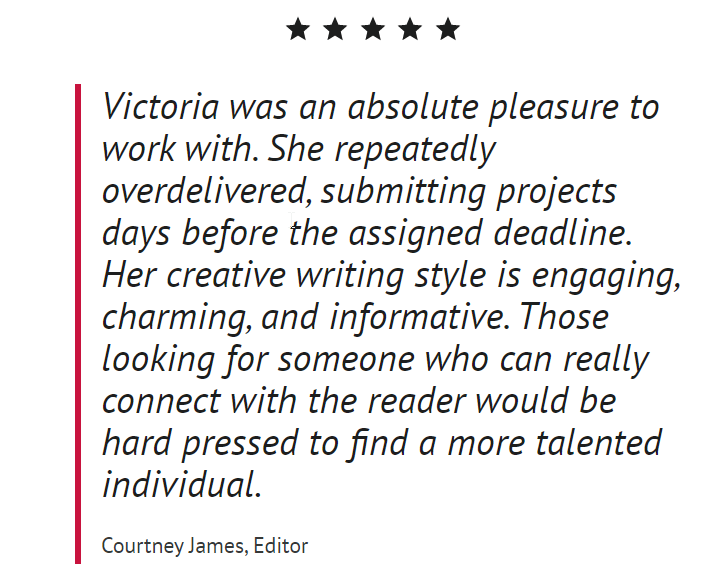Select the middle star of the rating
This screenshot has width=728, height=584.
373,30
